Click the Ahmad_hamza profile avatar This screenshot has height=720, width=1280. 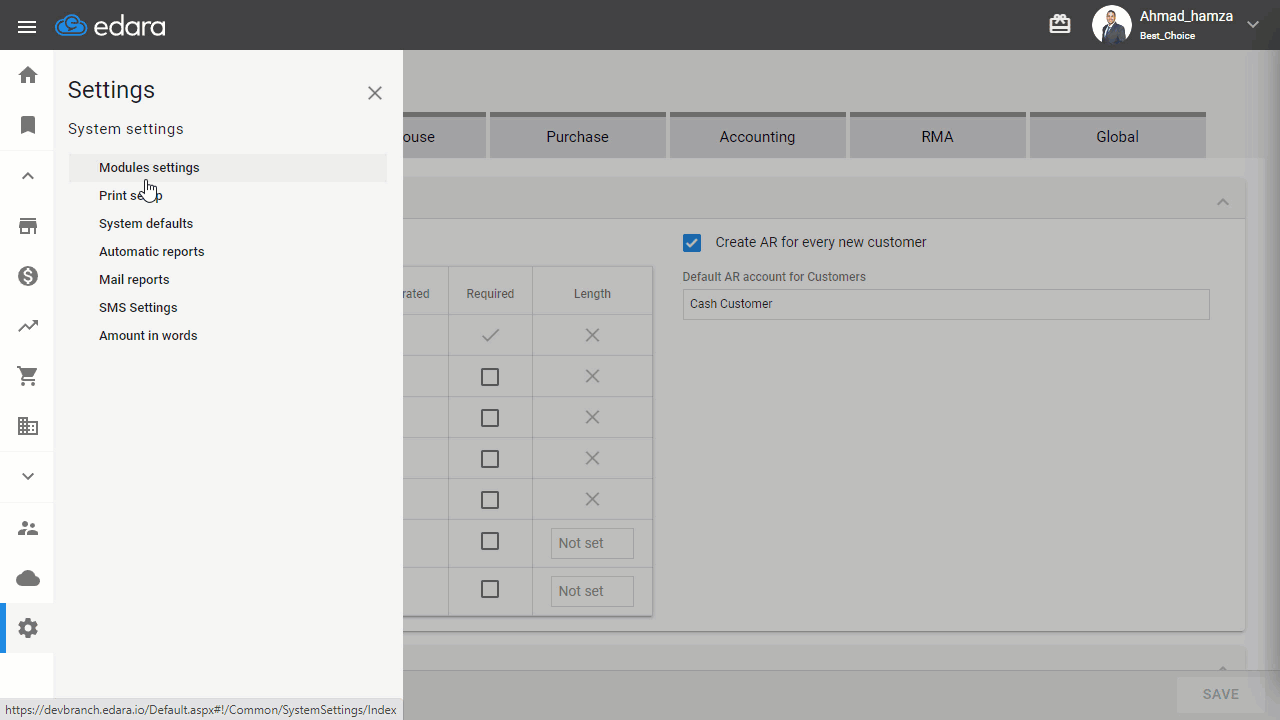coord(1111,25)
